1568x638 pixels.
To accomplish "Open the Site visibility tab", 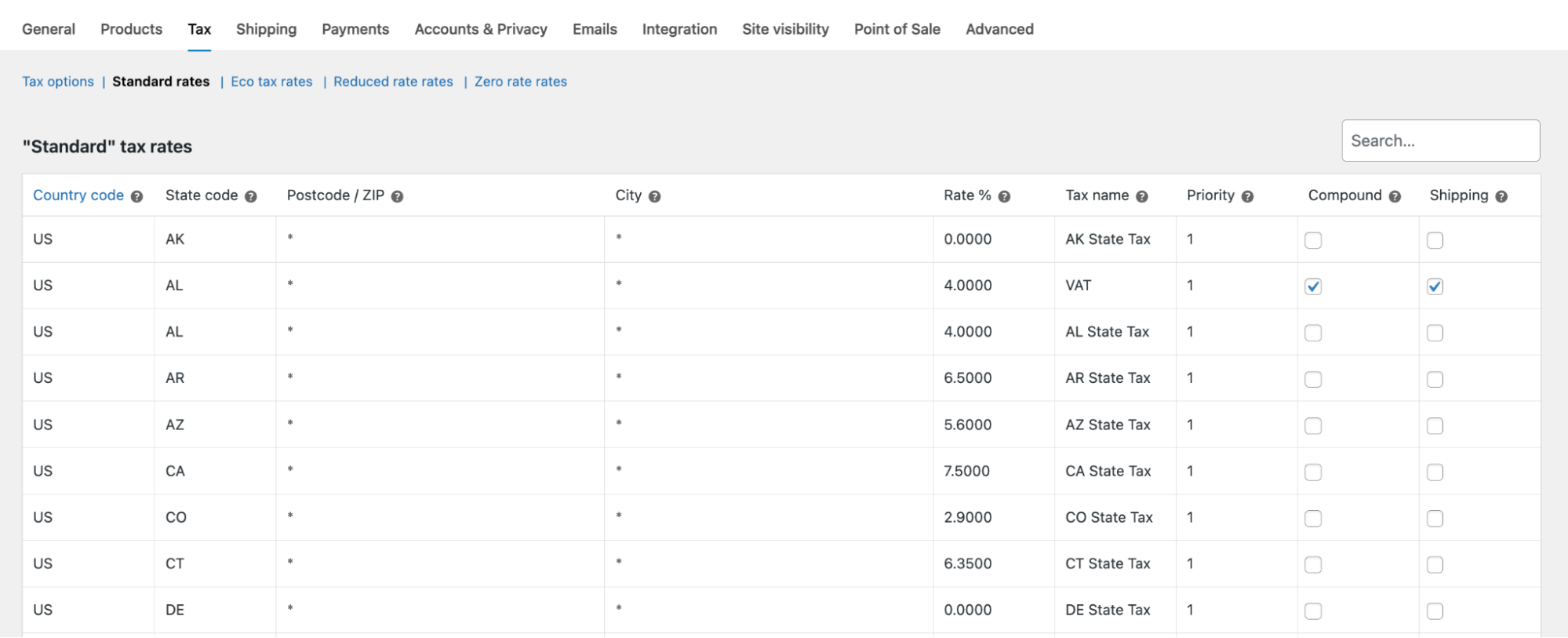I will tap(785, 29).
